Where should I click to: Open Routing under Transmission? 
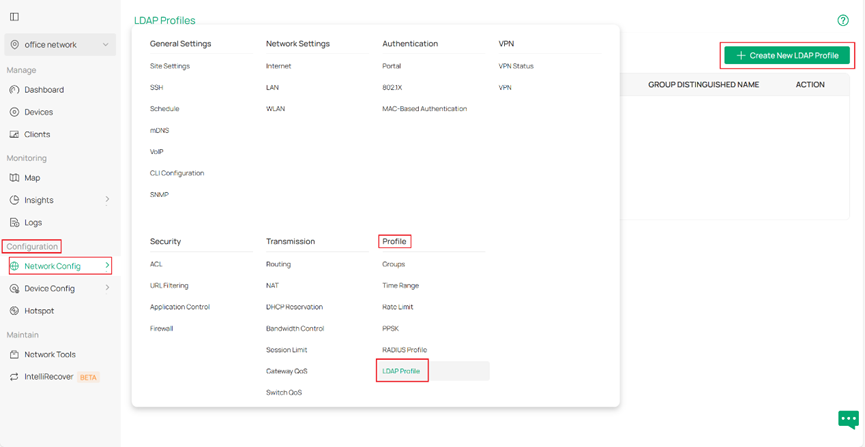[278, 264]
